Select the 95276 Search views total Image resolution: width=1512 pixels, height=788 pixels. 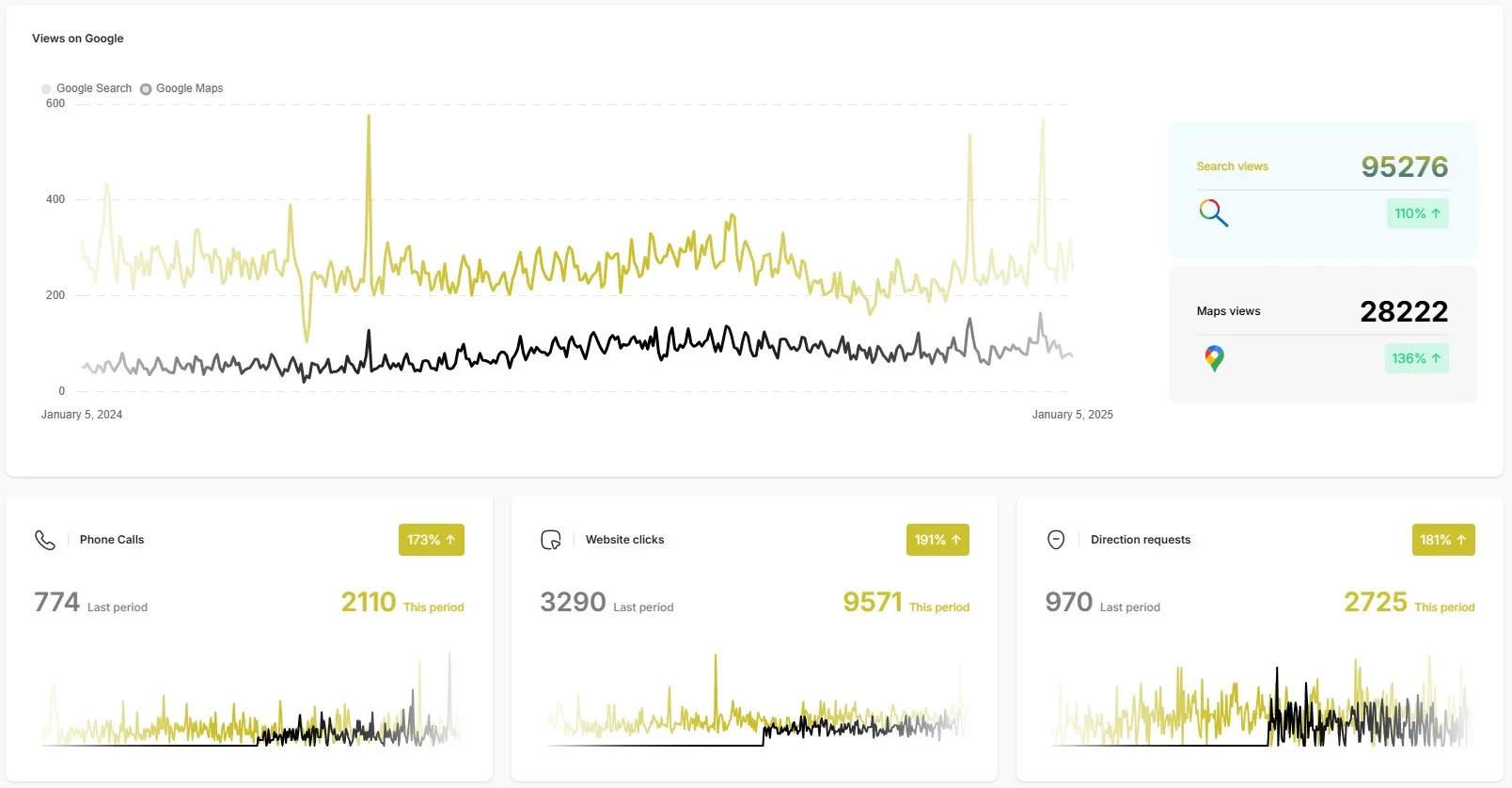pyautogui.click(x=1404, y=166)
